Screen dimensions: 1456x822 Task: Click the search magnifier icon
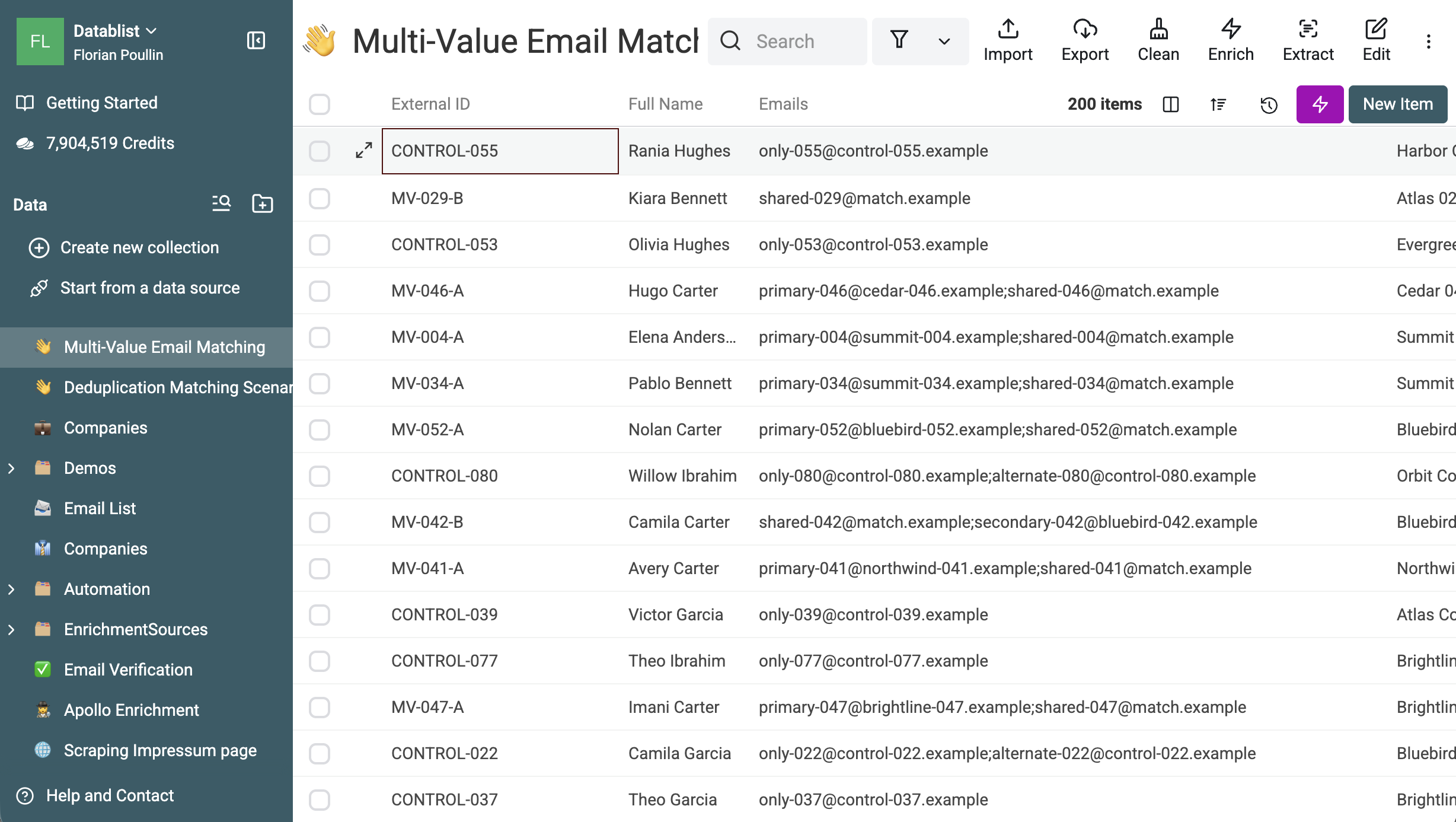(x=730, y=41)
